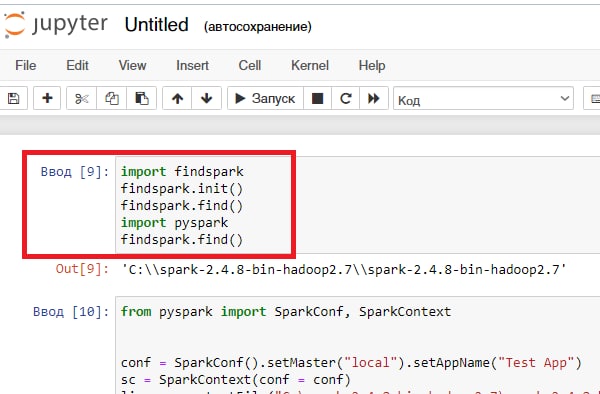Insert a new cell with plus icon

click(x=47, y=98)
